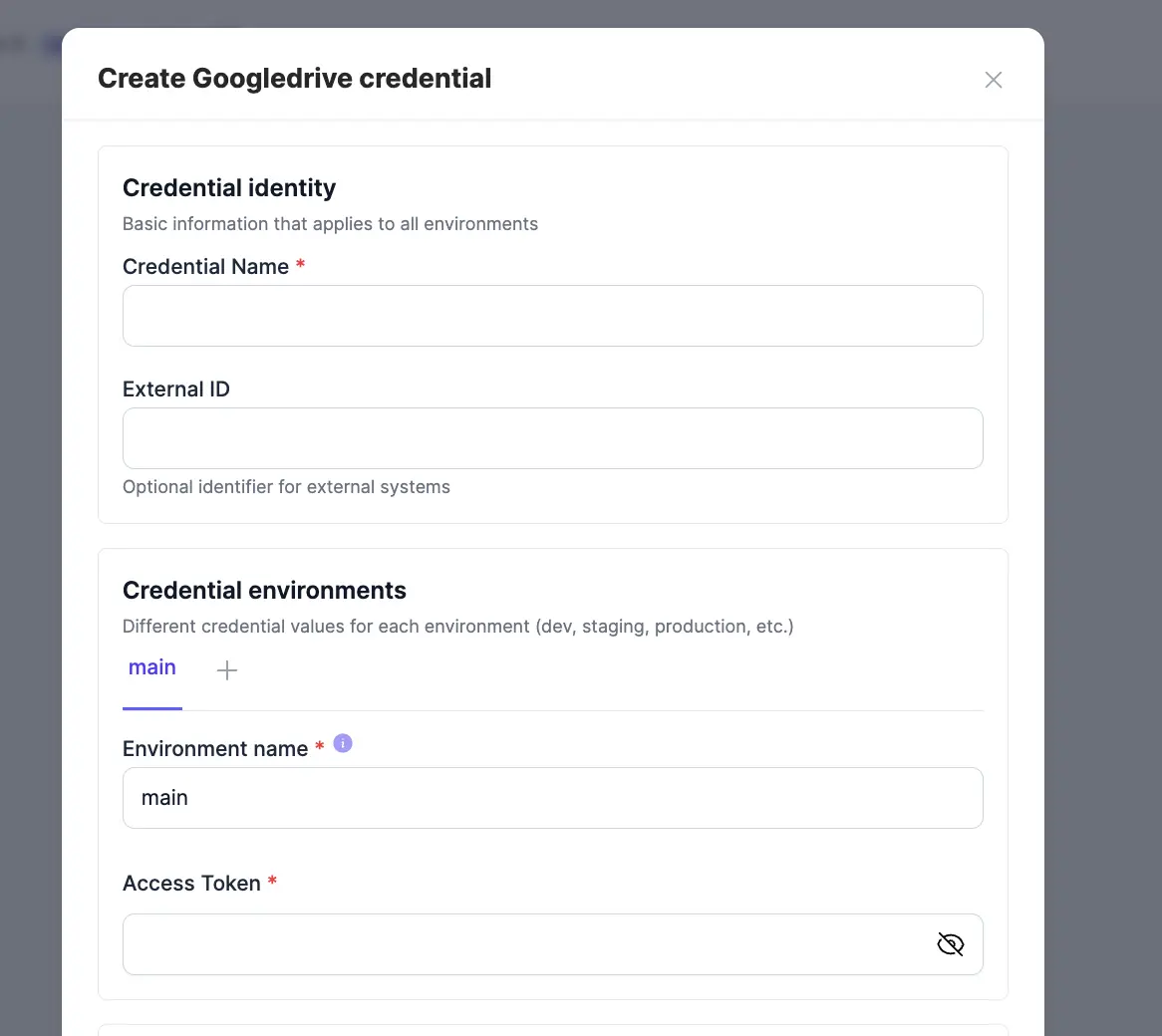
Task: Click the Credential identity heading
Action: pyautogui.click(x=229, y=188)
